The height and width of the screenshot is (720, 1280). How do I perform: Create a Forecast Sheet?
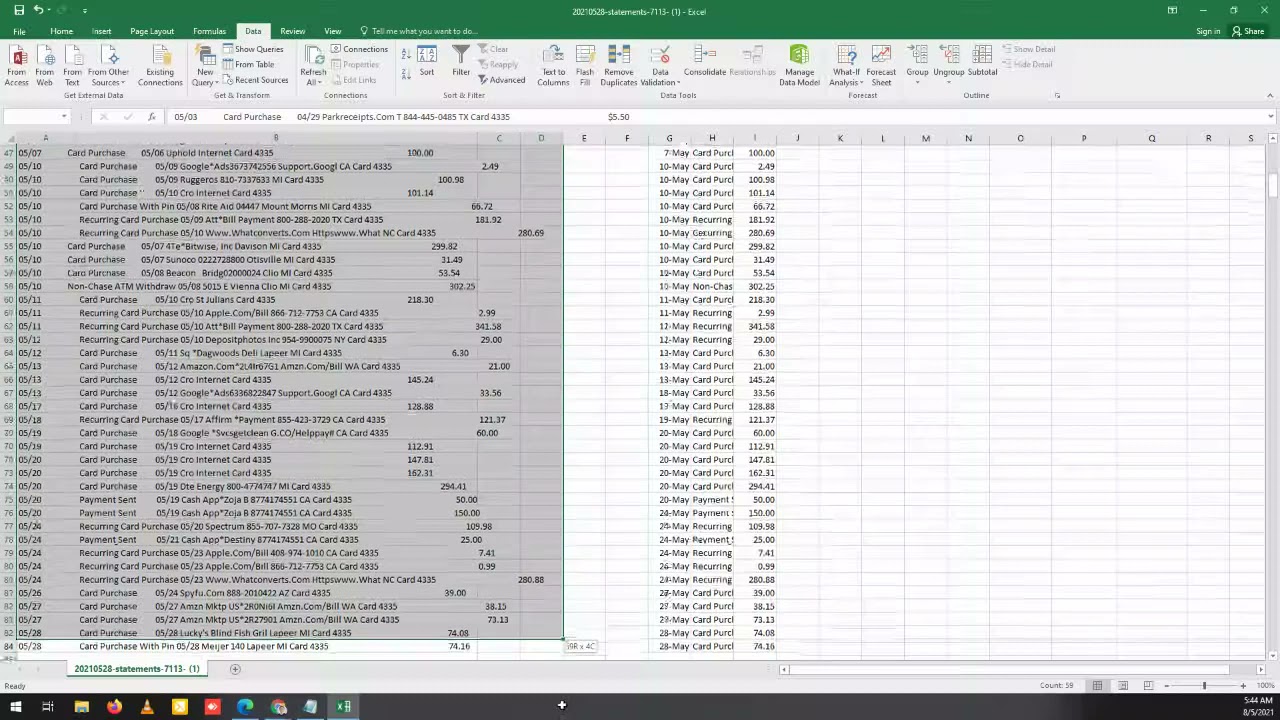click(x=881, y=66)
